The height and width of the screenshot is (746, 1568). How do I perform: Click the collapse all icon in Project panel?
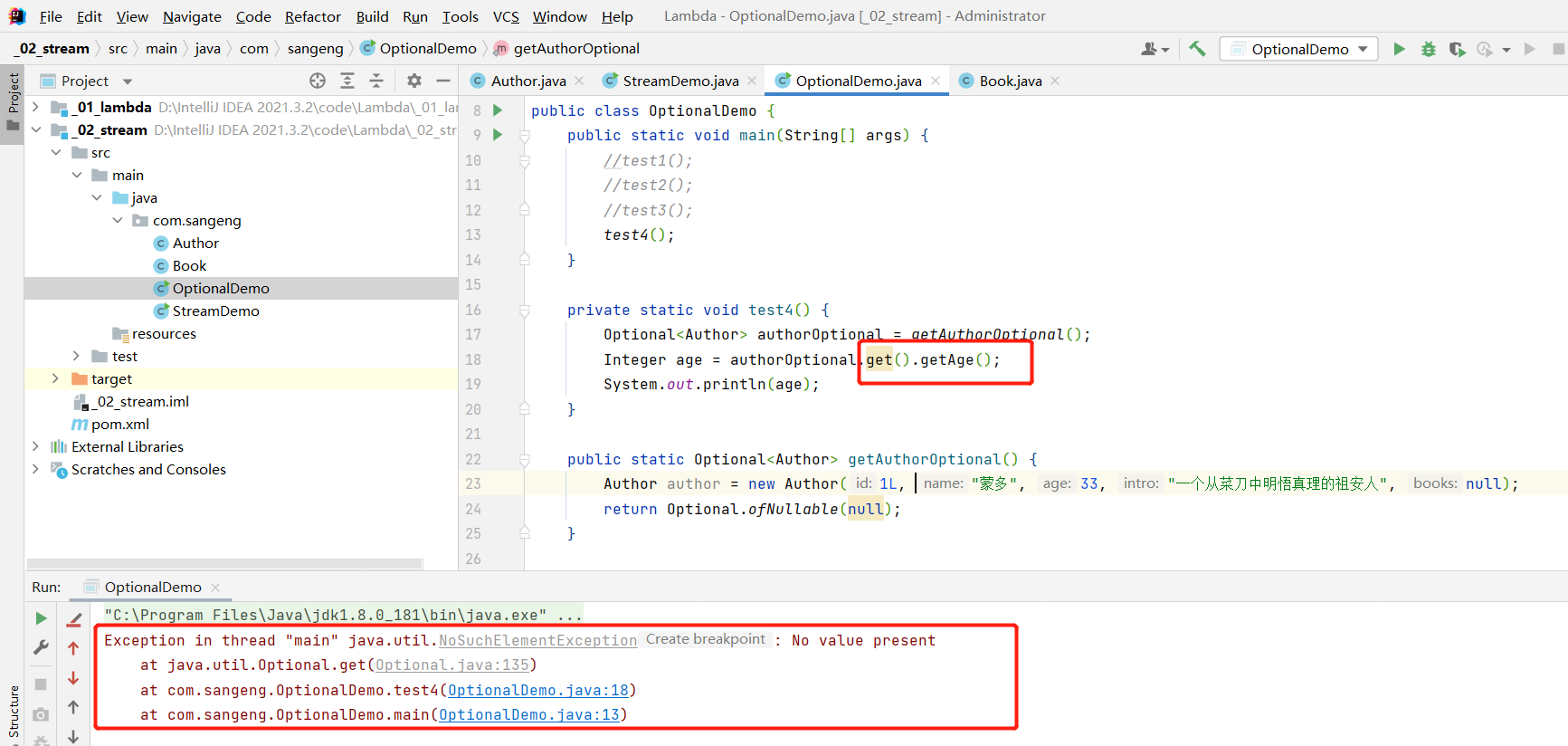click(x=376, y=81)
